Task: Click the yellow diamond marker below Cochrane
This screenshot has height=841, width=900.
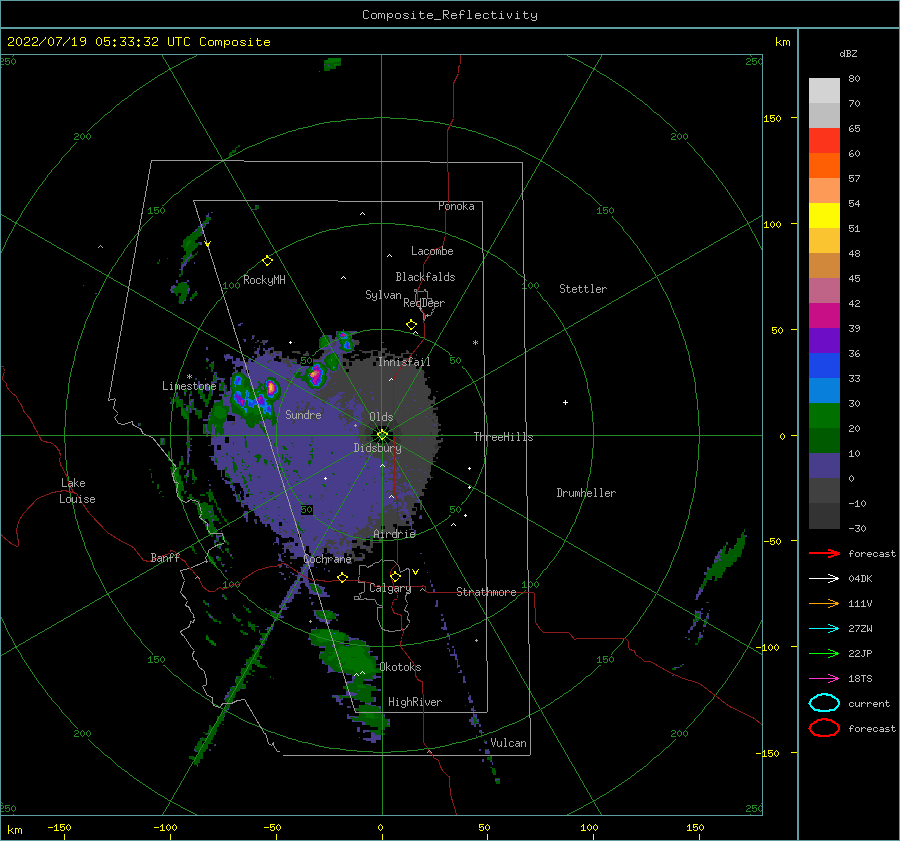Action: [x=343, y=577]
